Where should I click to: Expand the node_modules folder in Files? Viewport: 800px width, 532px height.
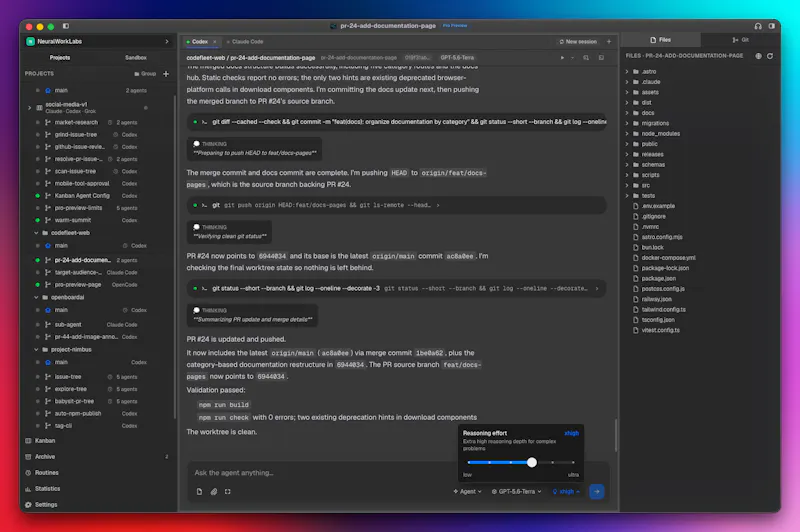pyautogui.click(x=627, y=134)
